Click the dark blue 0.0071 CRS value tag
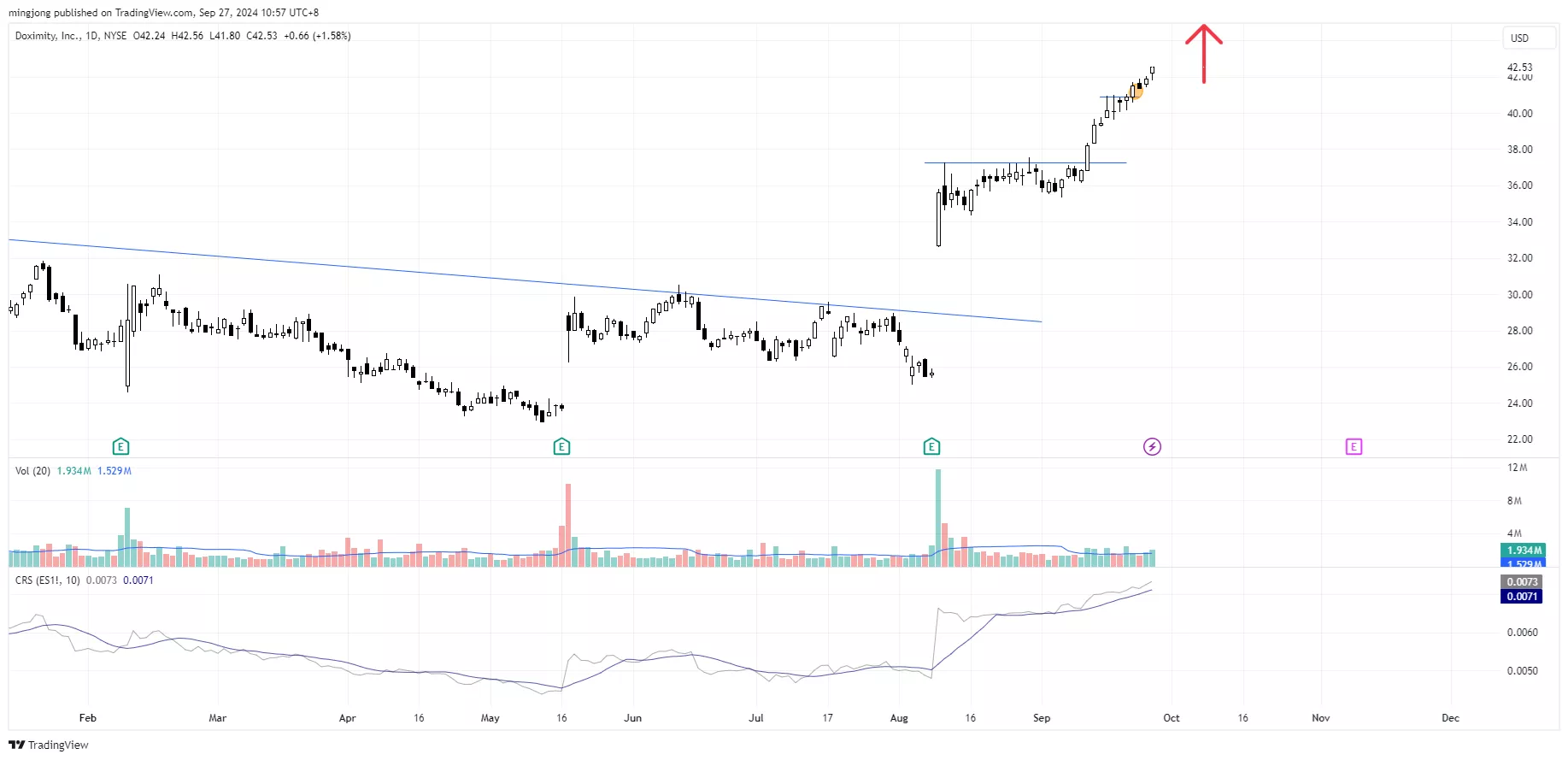The height and width of the screenshot is (760, 1568). (x=1522, y=597)
